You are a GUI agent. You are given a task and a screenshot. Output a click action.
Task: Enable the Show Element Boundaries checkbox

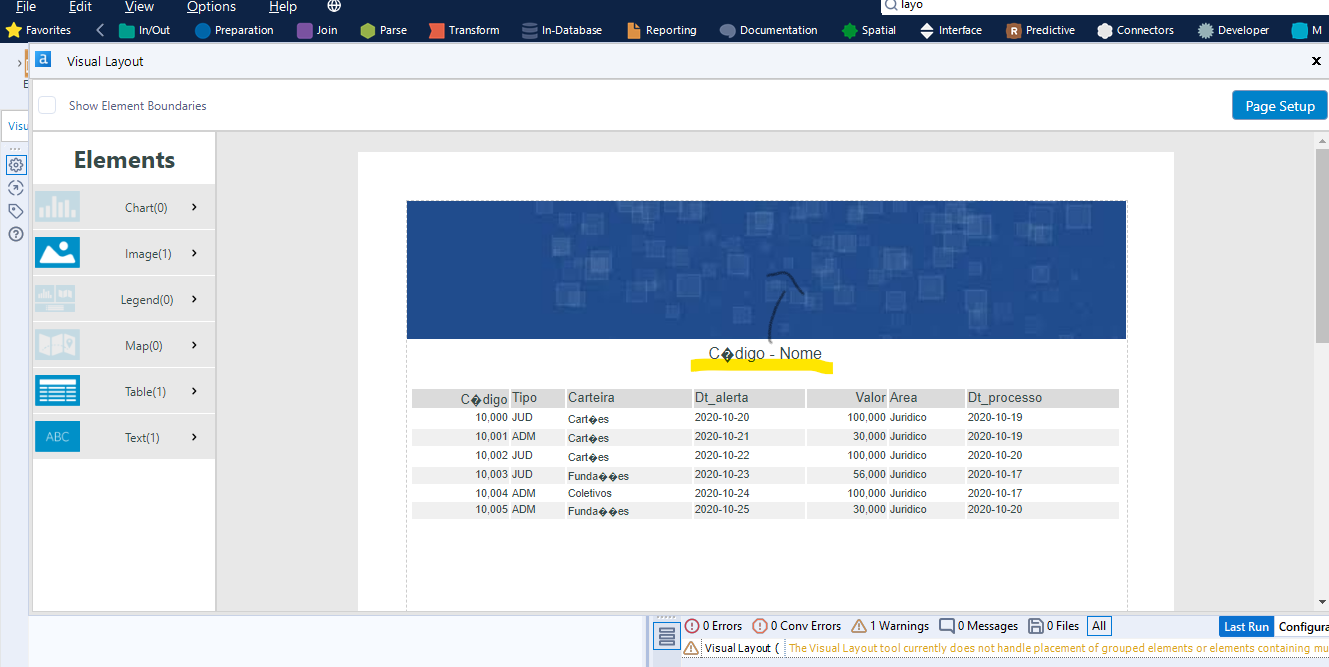tap(46, 104)
